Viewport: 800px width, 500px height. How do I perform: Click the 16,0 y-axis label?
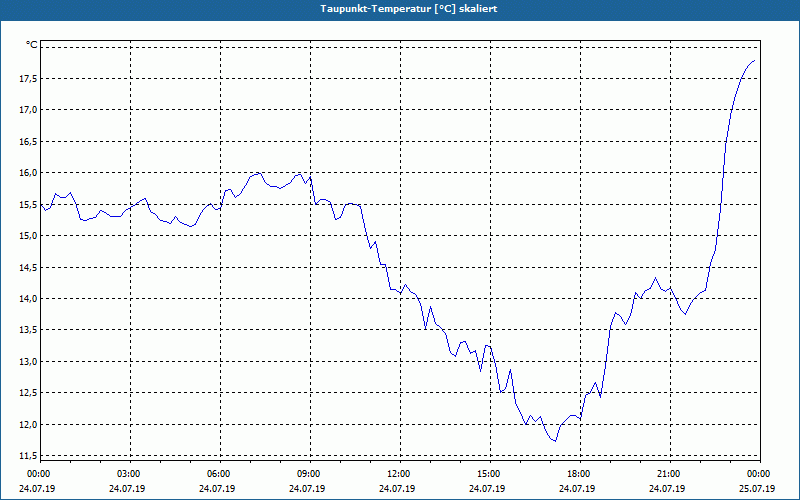click(29, 172)
